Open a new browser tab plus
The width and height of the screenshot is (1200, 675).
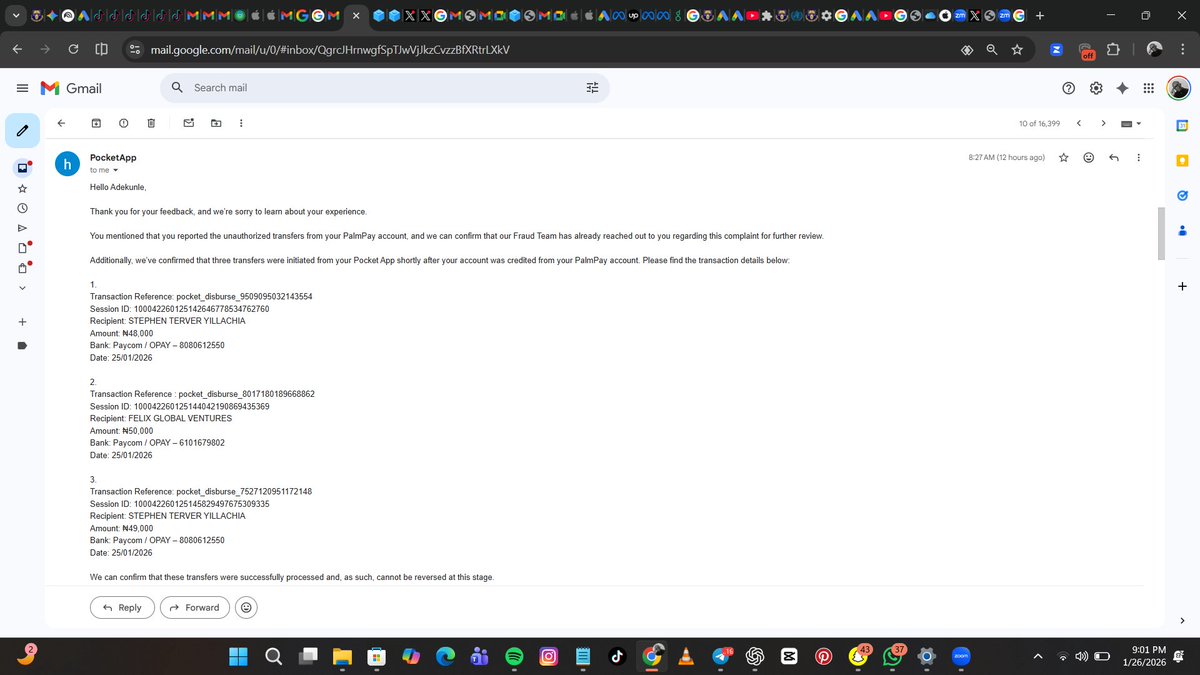pos(1041,15)
